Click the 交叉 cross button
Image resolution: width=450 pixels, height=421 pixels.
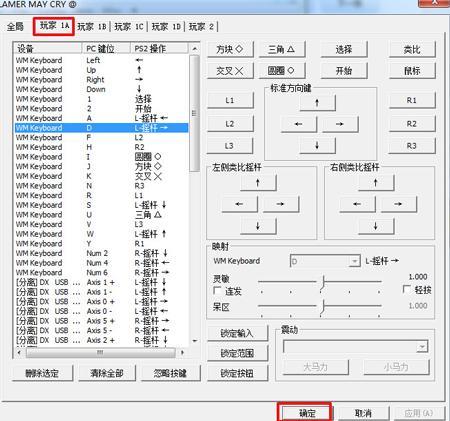click(230, 71)
